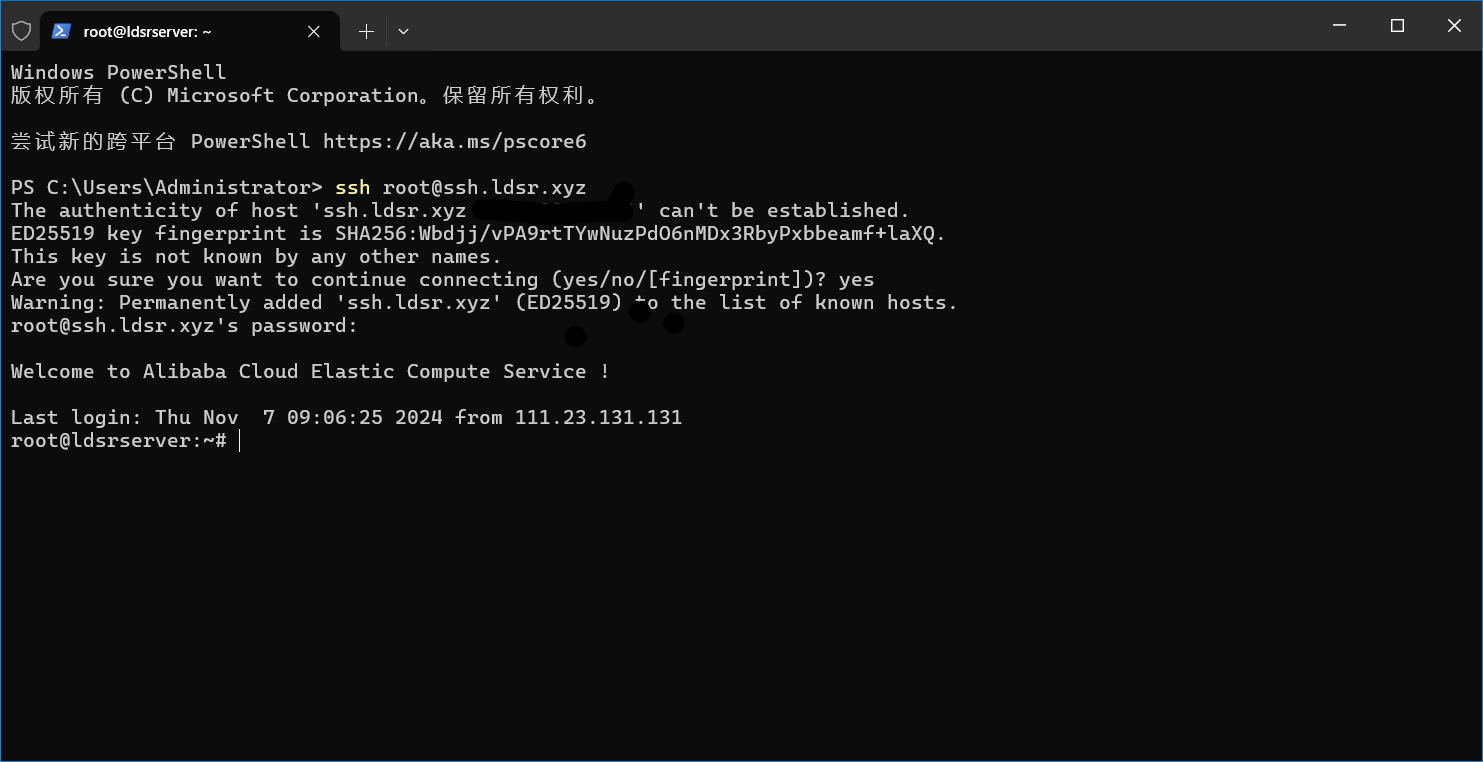Click the Alibaba Cloud welcome message
1483x762 pixels.
coord(310,372)
